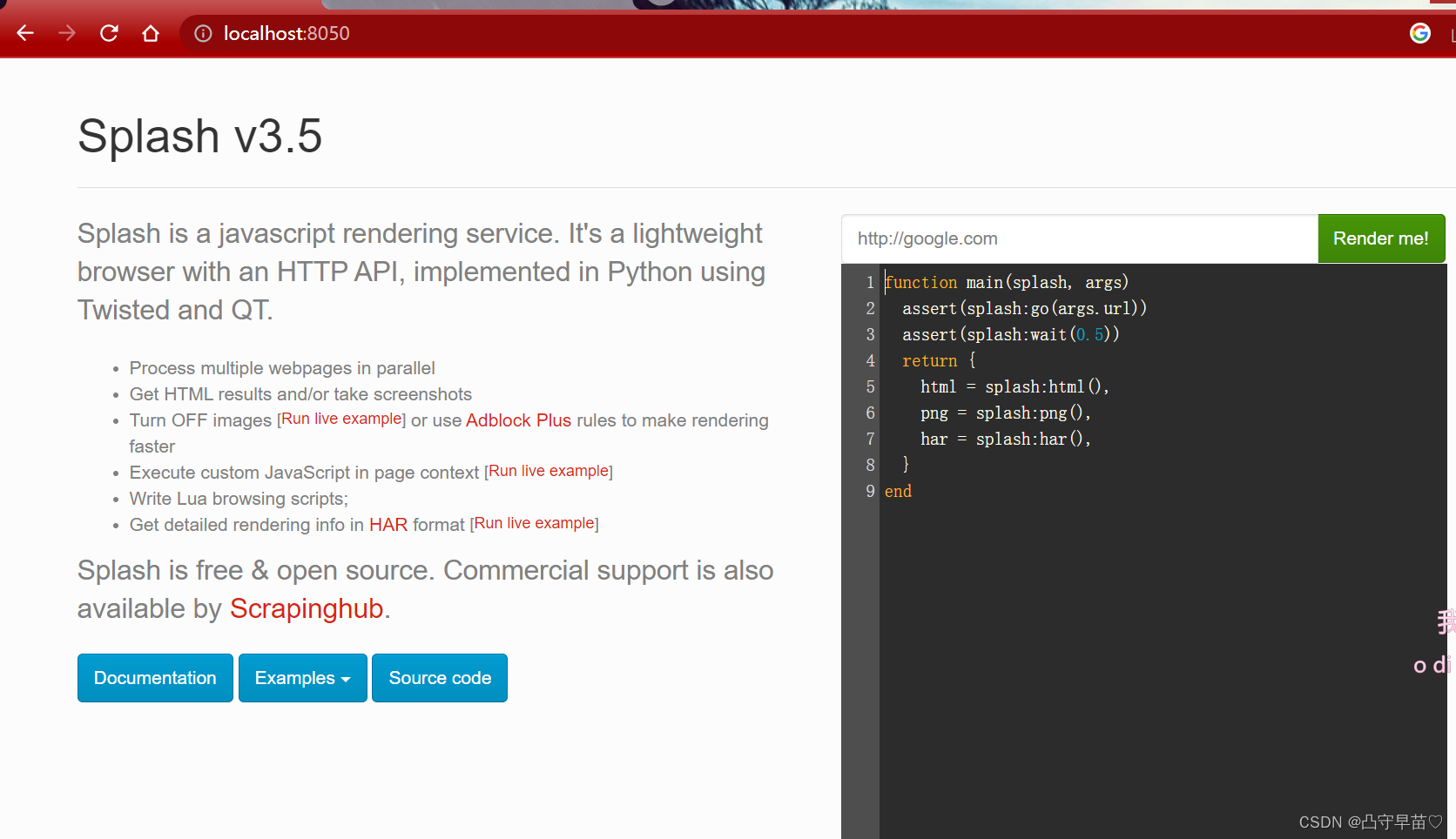1456x839 pixels.
Task: Go back with the browser back arrow
Action: pos(25,33)
